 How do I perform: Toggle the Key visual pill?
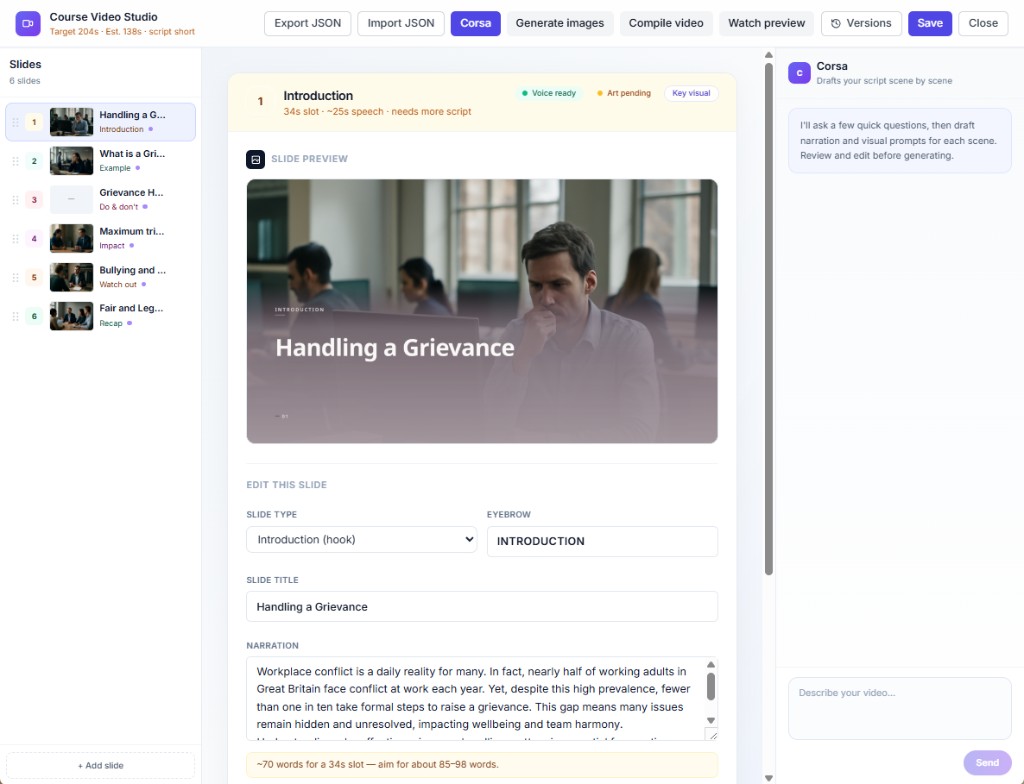click(691, 93)
